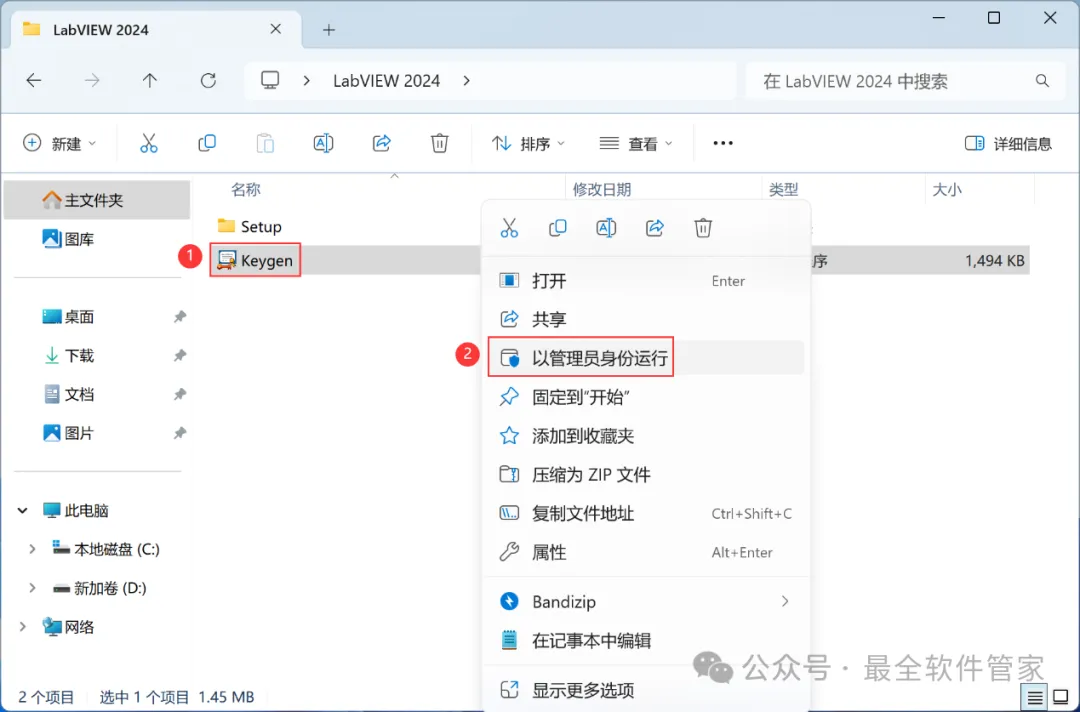Go back with the left arrow
The image size is (1080, 712).
[34, 81]
